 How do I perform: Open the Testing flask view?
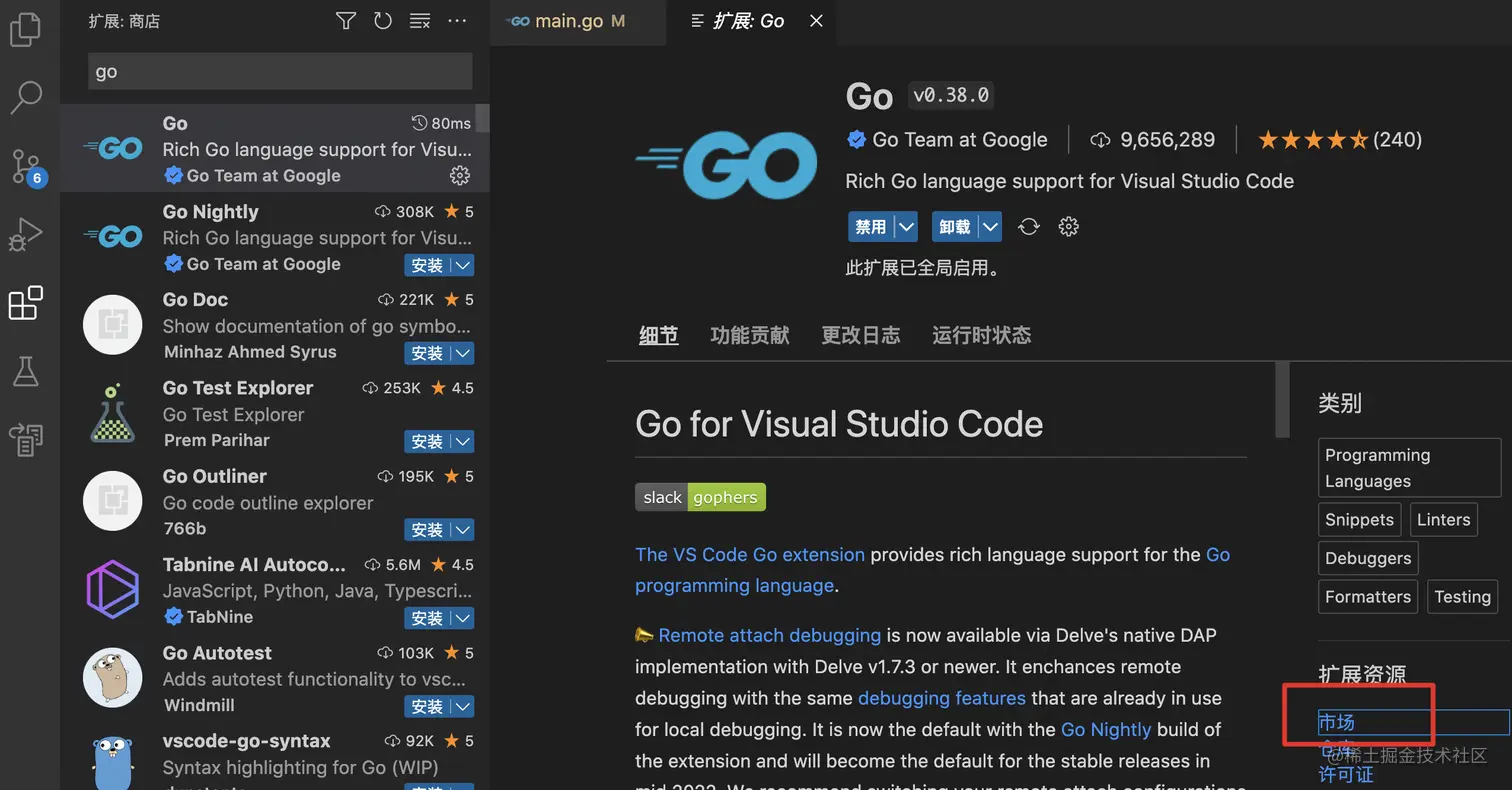25,371
